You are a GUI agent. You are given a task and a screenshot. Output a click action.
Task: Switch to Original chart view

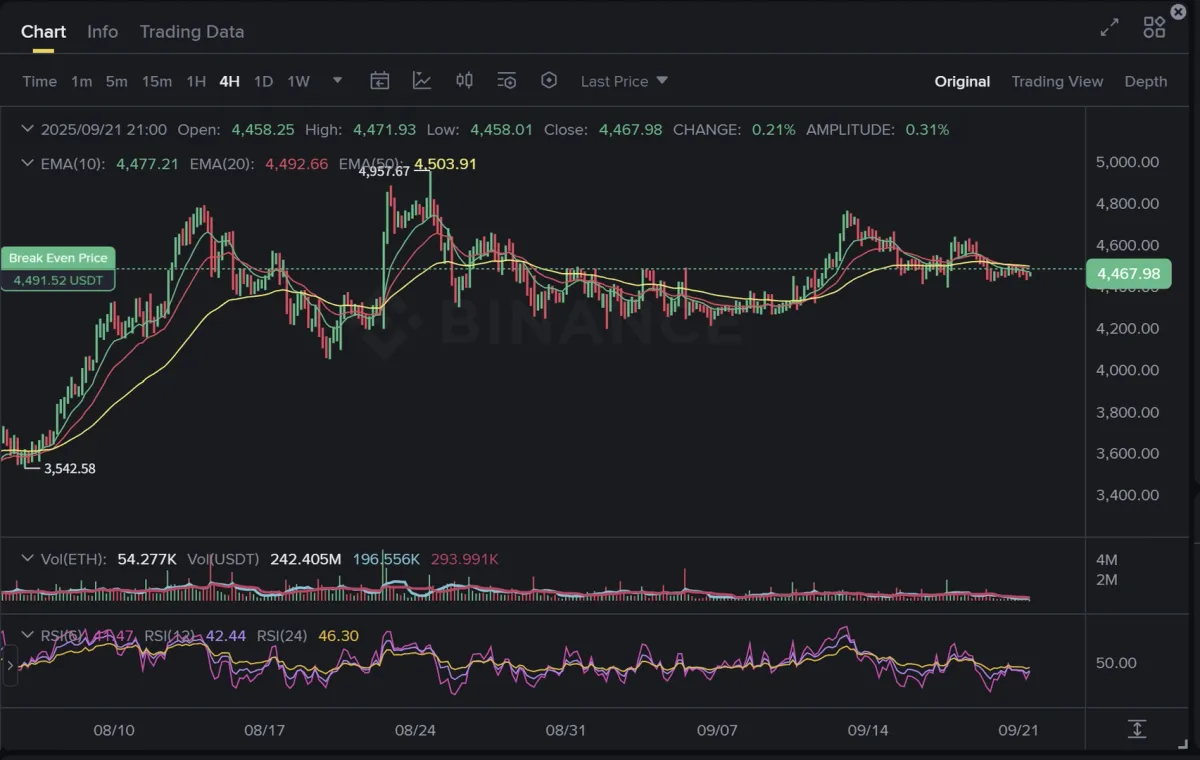(962, 81)
